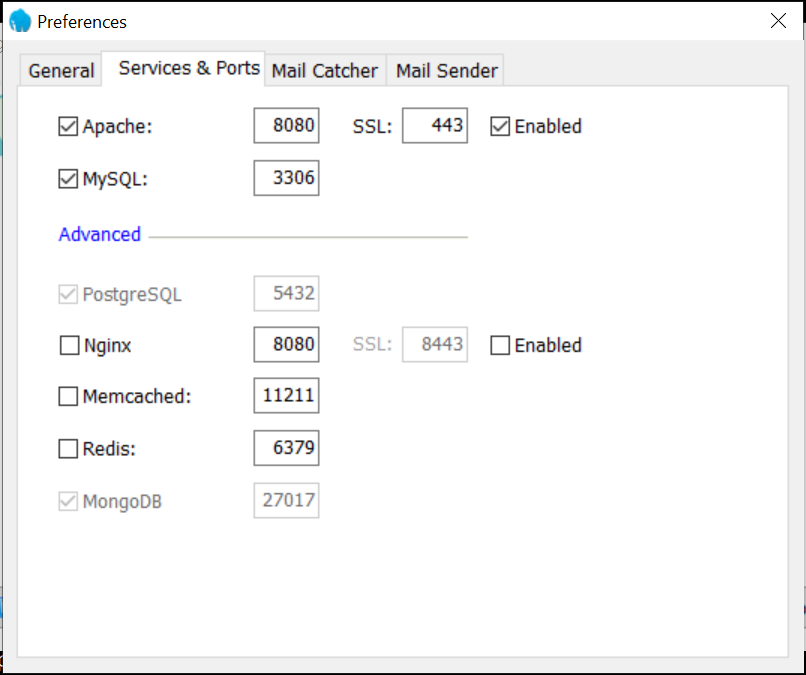The image size is (806, 675).
Task: Toggle the greyed PostgreSQL checkbox
Action: [x=68, y=295]
